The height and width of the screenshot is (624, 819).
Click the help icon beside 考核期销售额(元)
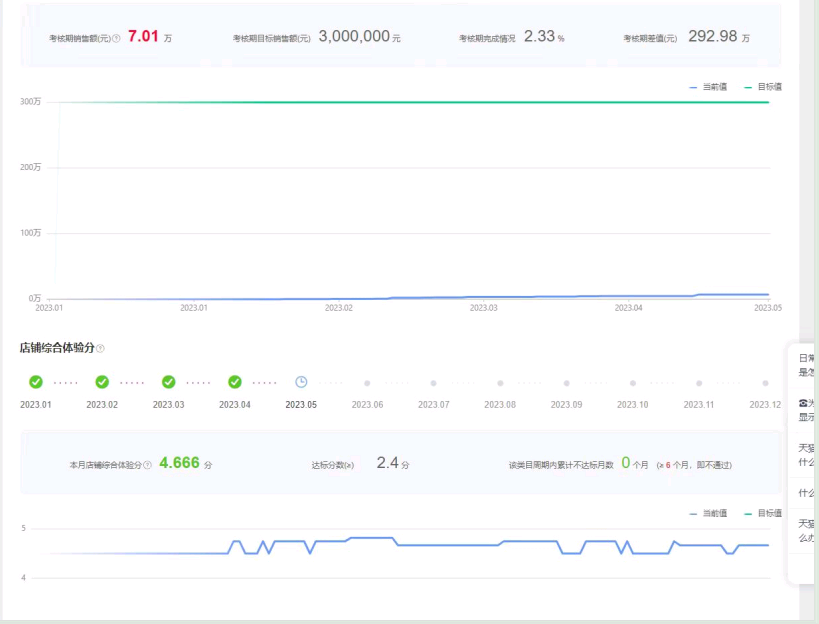pos(116,38)
